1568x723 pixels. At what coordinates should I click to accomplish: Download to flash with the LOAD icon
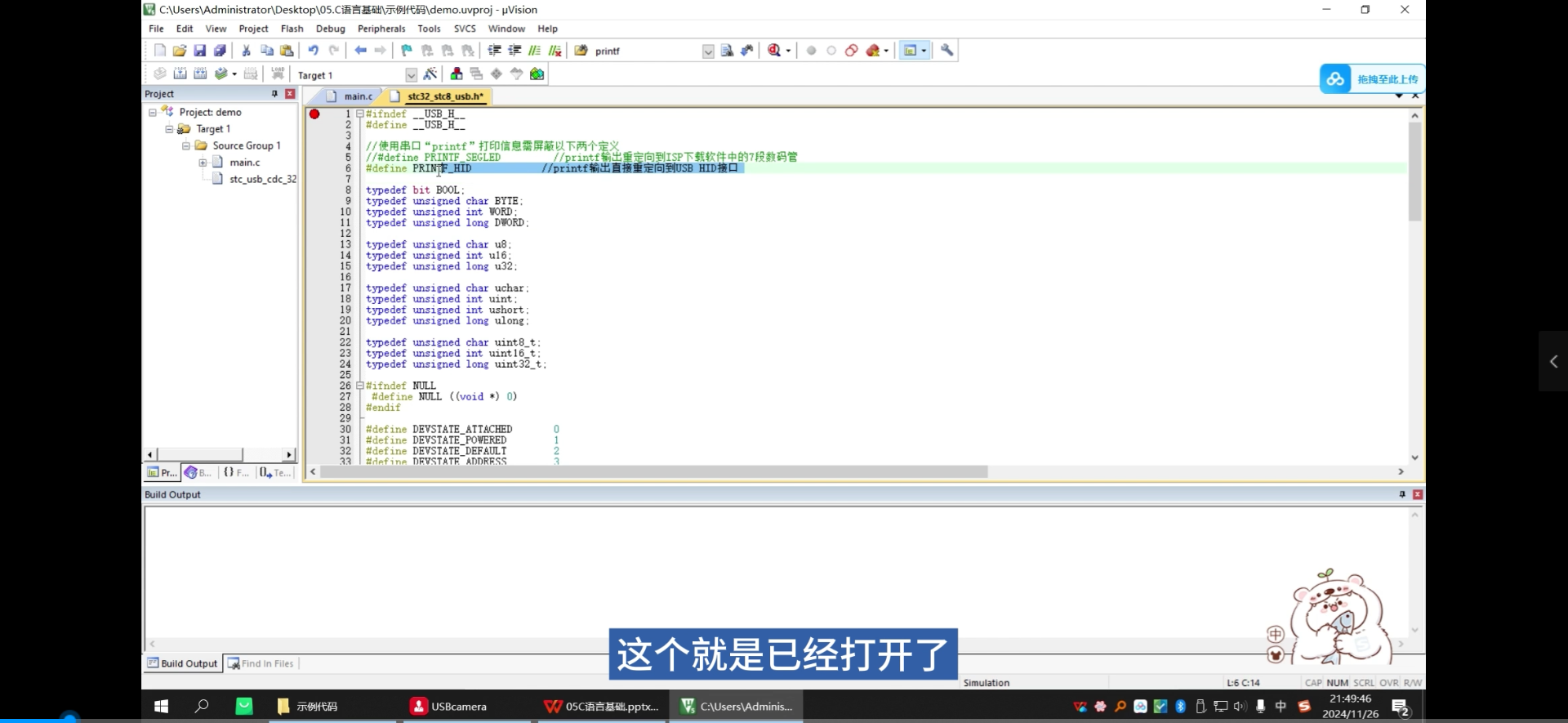coord(278,74)
